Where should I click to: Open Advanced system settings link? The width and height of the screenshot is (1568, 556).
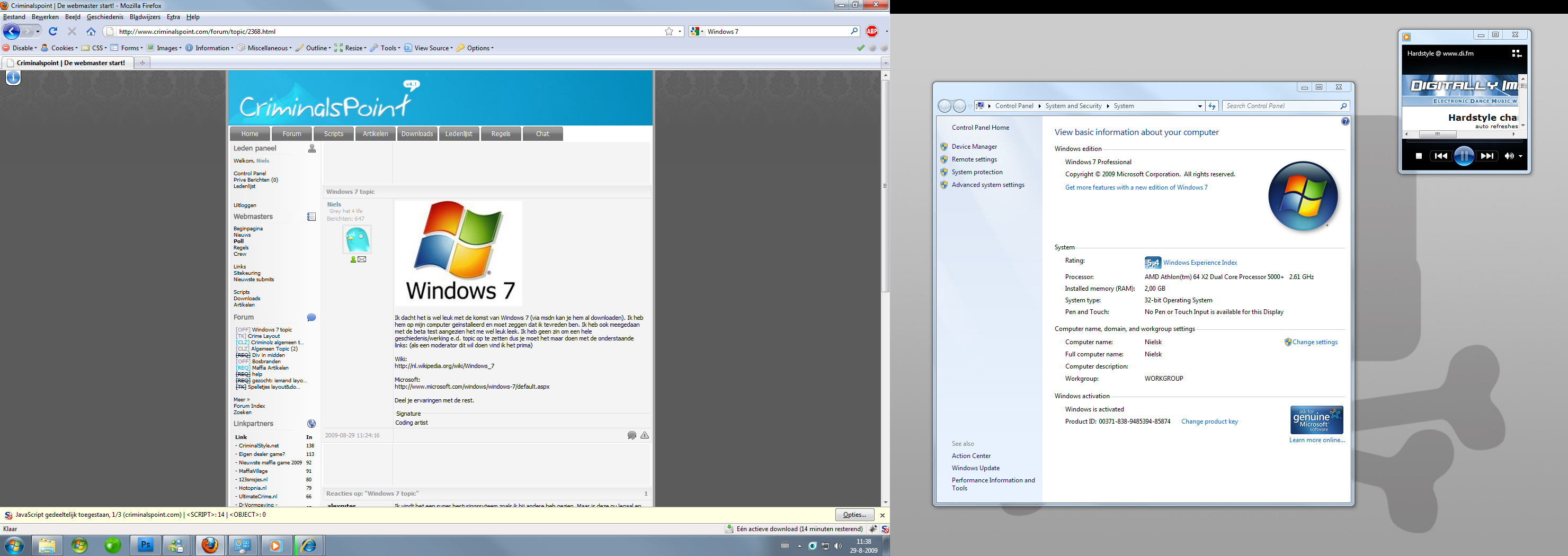[988, 185]
